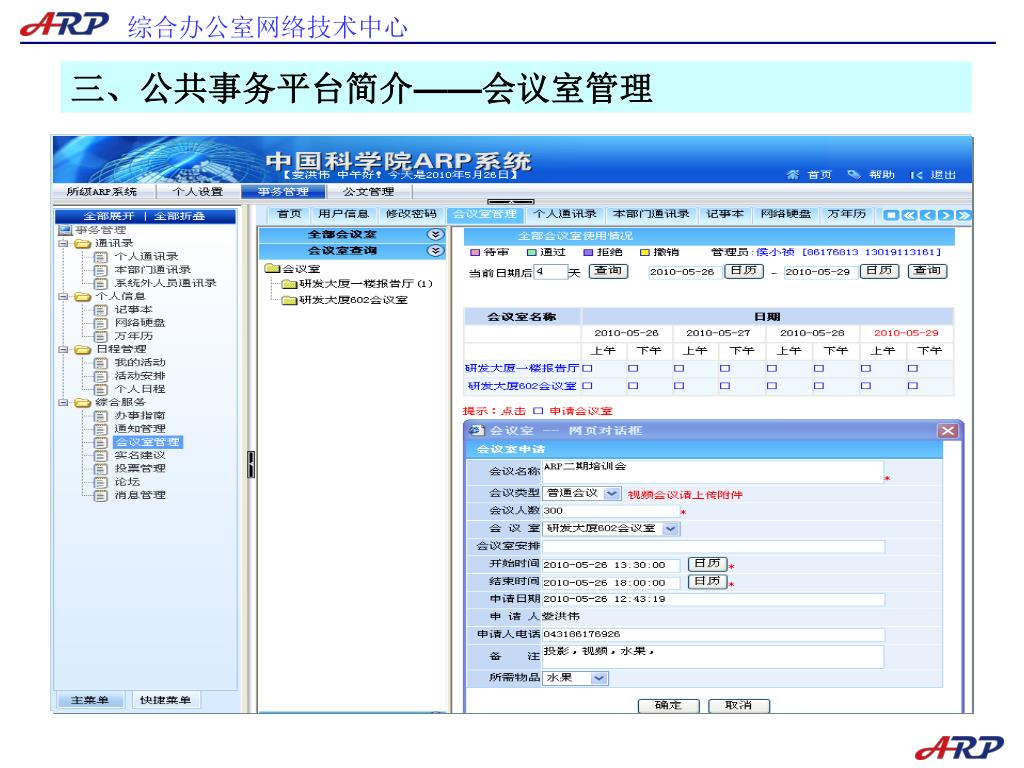Click the 退出 logout icon
This screenshot has height=768, width=1024.
pos(916,175)
